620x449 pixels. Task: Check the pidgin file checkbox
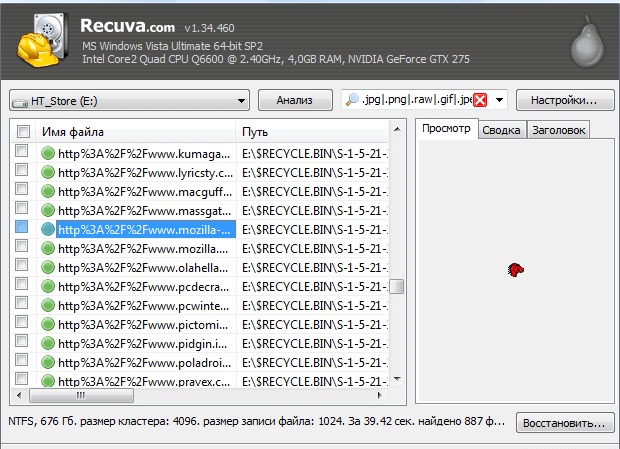point(21,340)
